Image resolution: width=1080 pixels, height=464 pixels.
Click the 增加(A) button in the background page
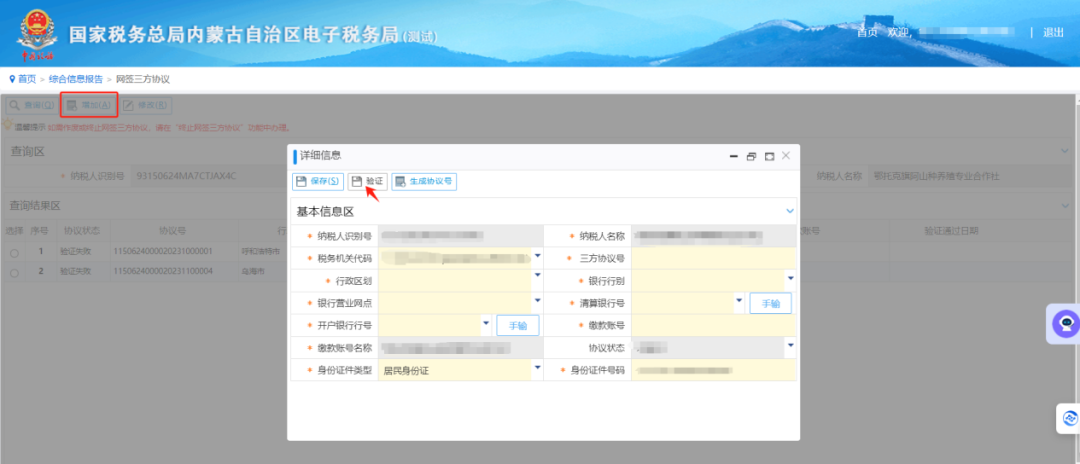click(x=89, y=105)
